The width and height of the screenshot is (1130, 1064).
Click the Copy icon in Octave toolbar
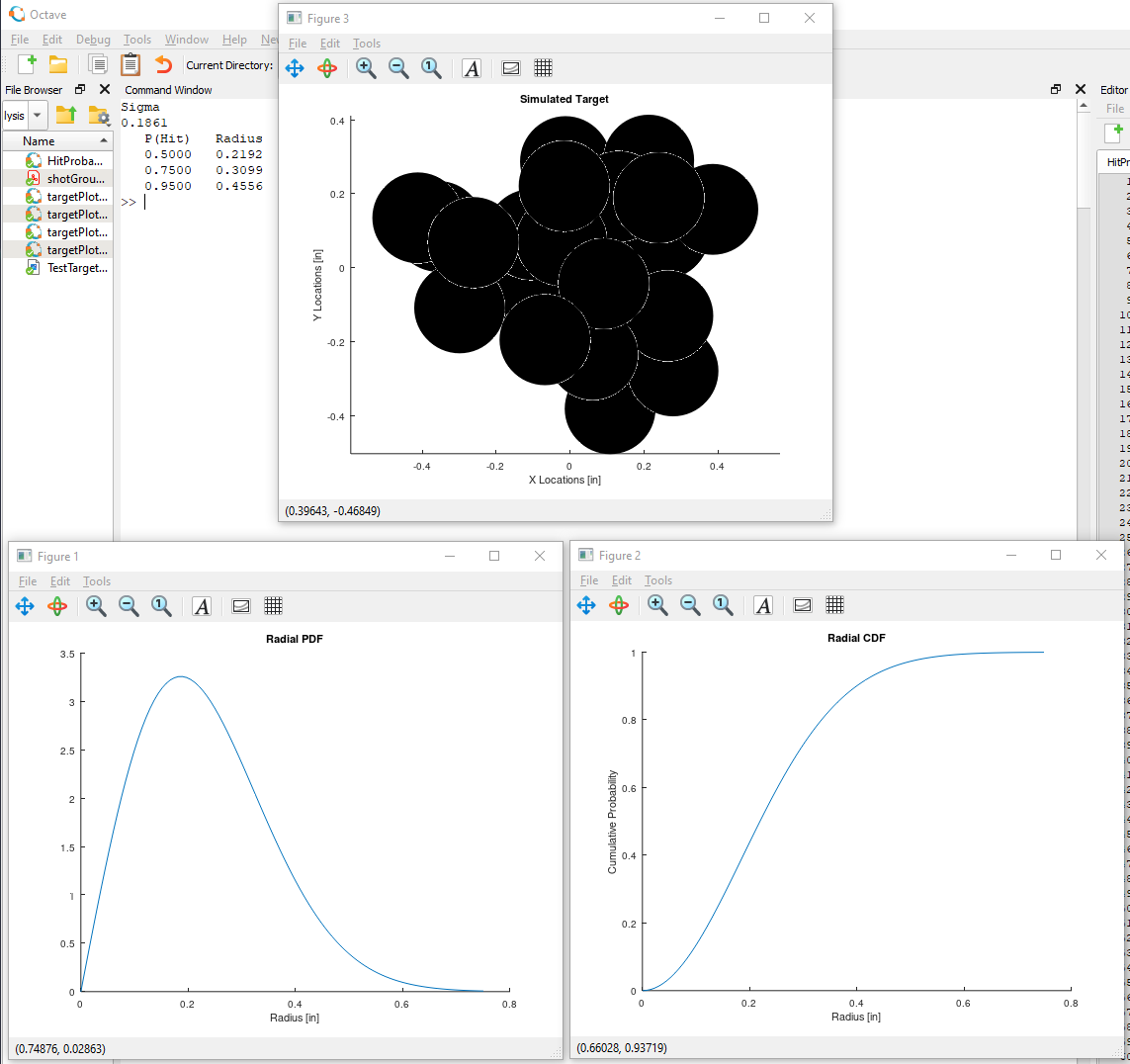click(97, 64)
